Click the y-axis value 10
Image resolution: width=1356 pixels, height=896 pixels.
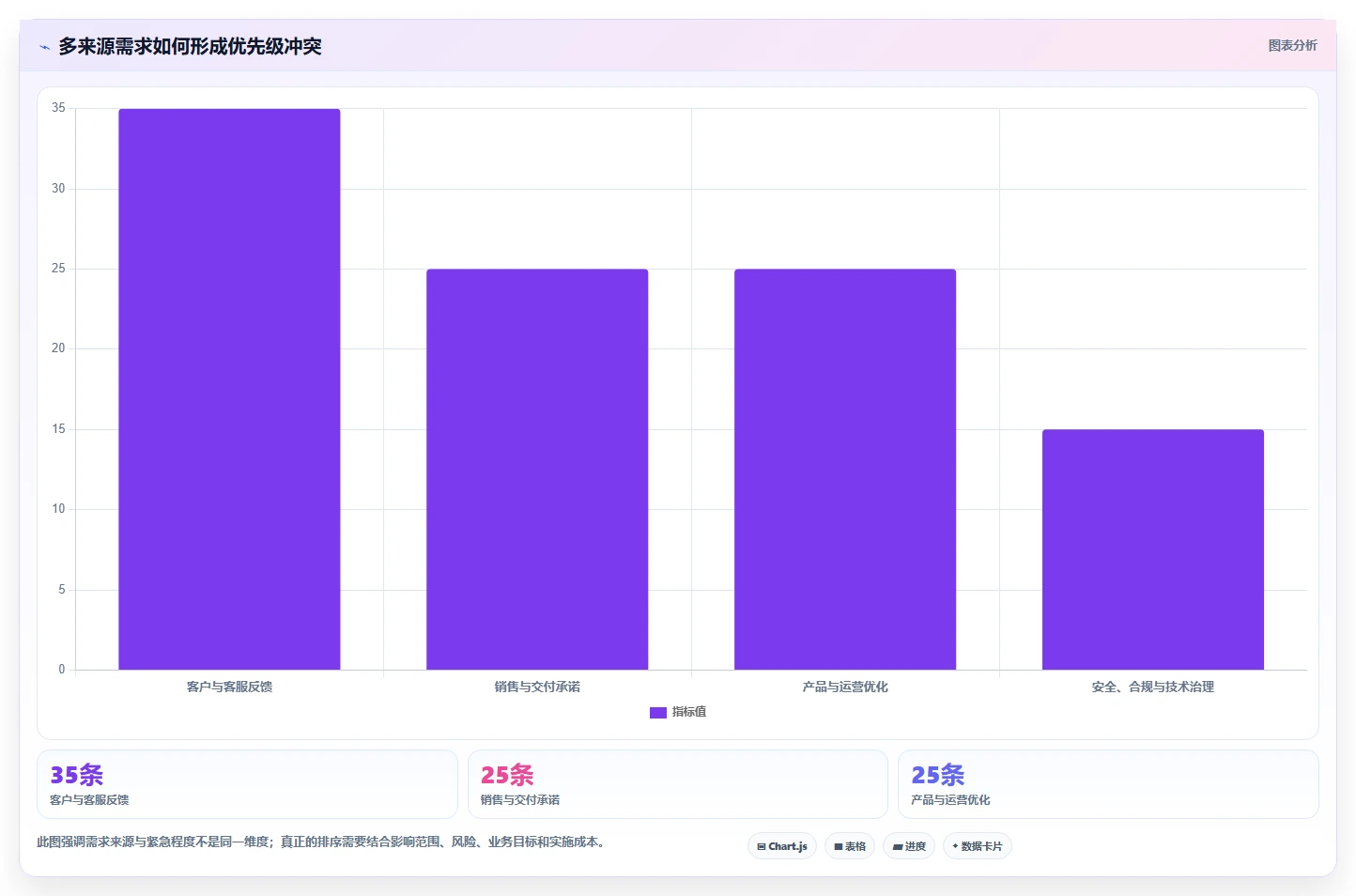click(x=58, y=509)
